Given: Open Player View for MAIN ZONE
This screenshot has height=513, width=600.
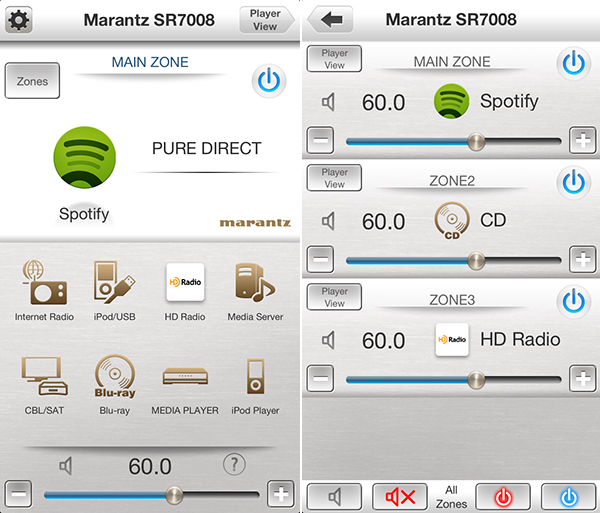Looking at the screenshot, I should coord(334,59).
